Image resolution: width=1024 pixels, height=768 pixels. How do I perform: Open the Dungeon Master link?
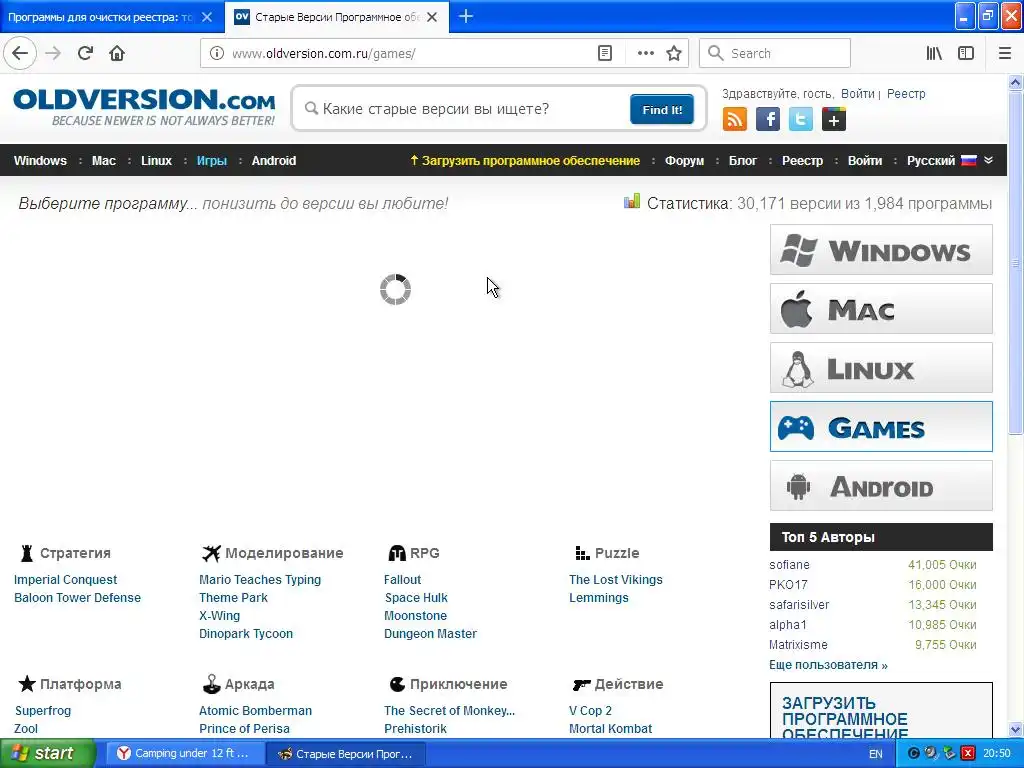430,633
